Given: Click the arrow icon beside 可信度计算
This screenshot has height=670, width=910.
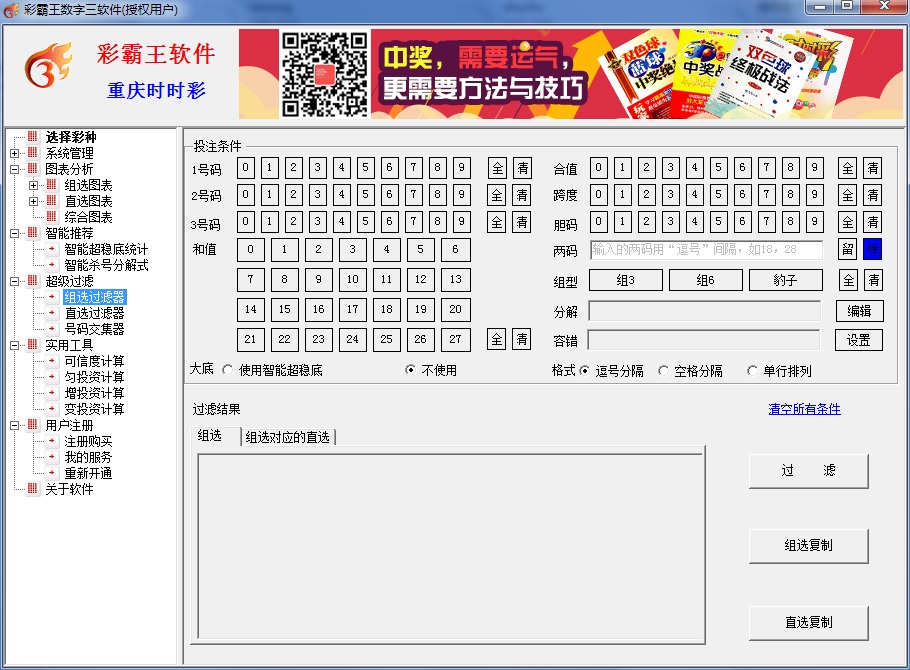Looking at the screenshot, I should (51, 361).
